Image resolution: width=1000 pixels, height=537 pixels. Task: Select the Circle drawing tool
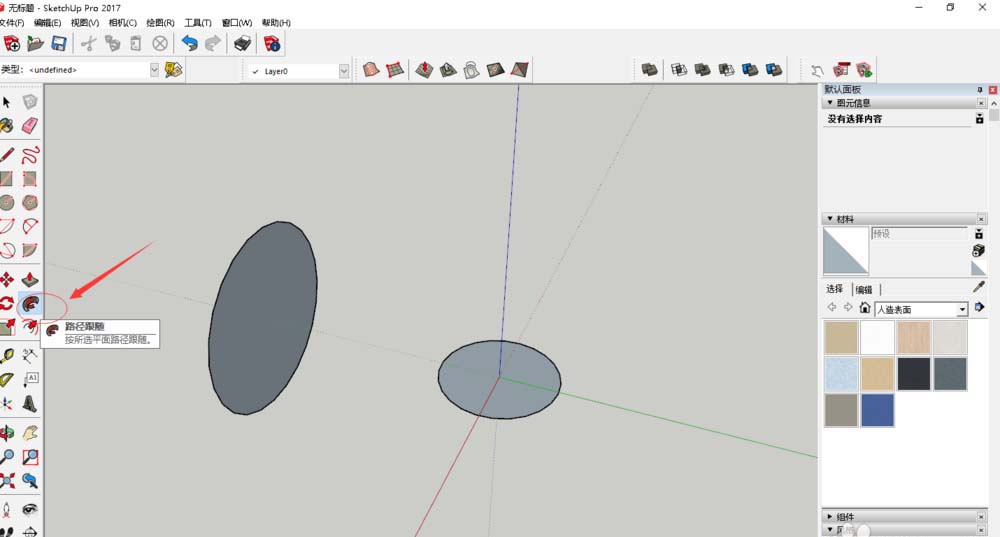[x=7, y=203]
